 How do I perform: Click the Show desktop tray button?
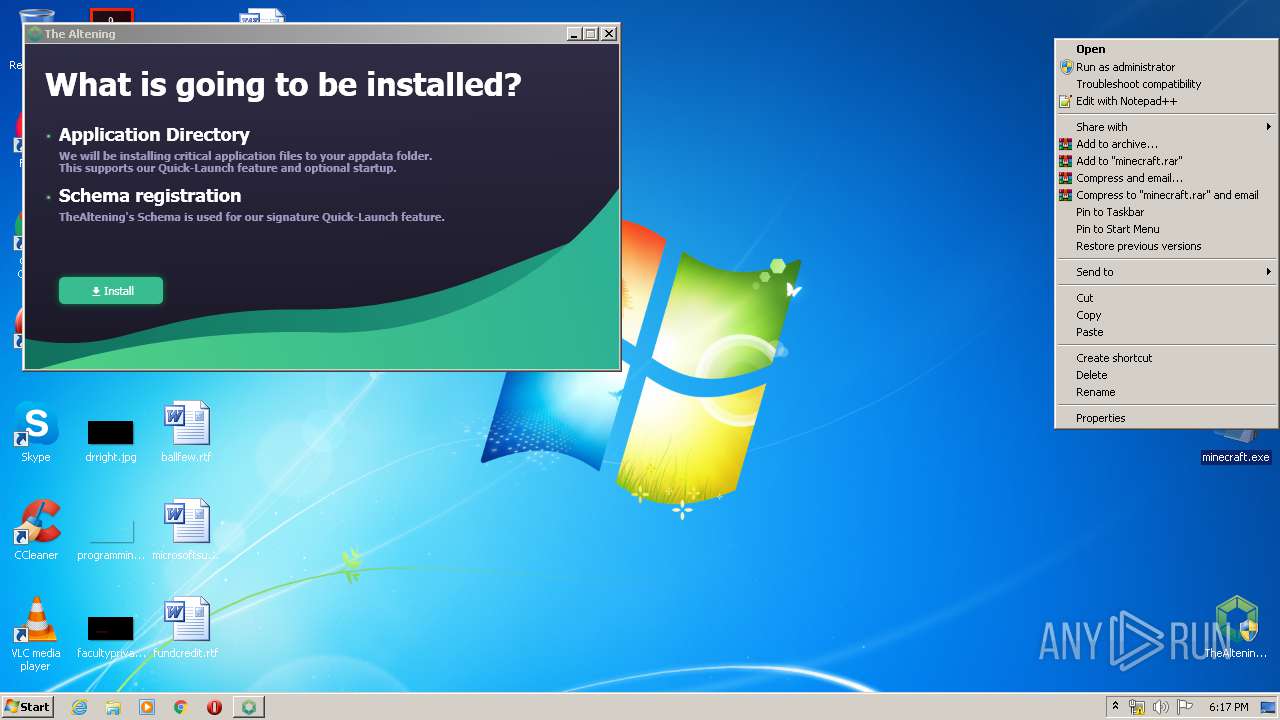[x=1270, y=707]
